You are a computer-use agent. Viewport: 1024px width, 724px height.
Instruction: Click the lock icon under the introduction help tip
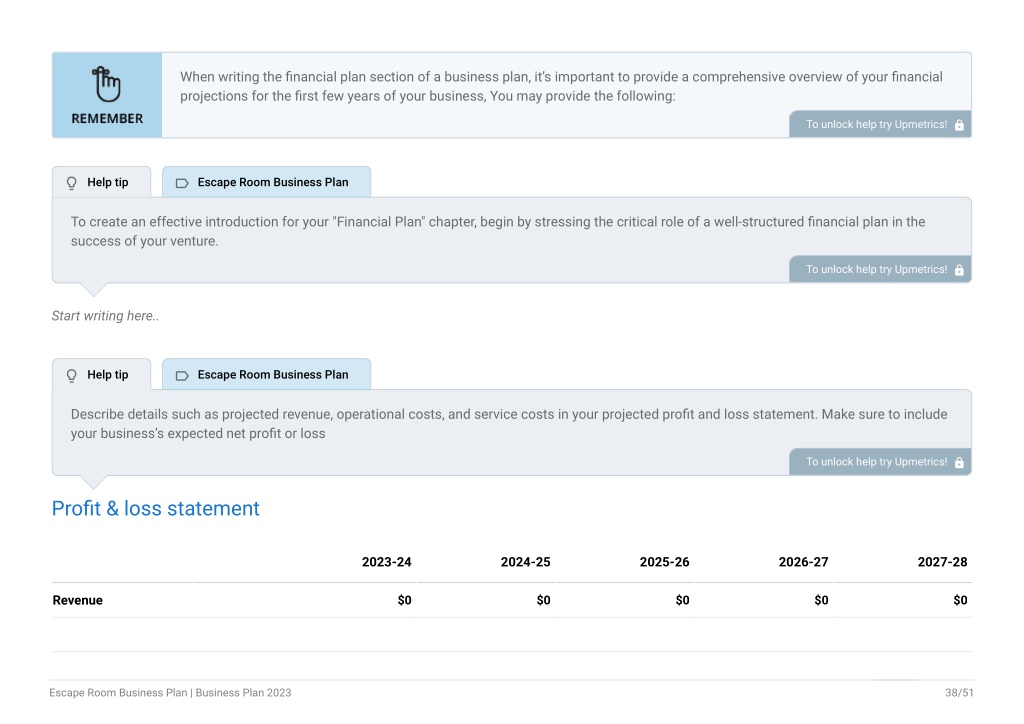coord(959,270)
